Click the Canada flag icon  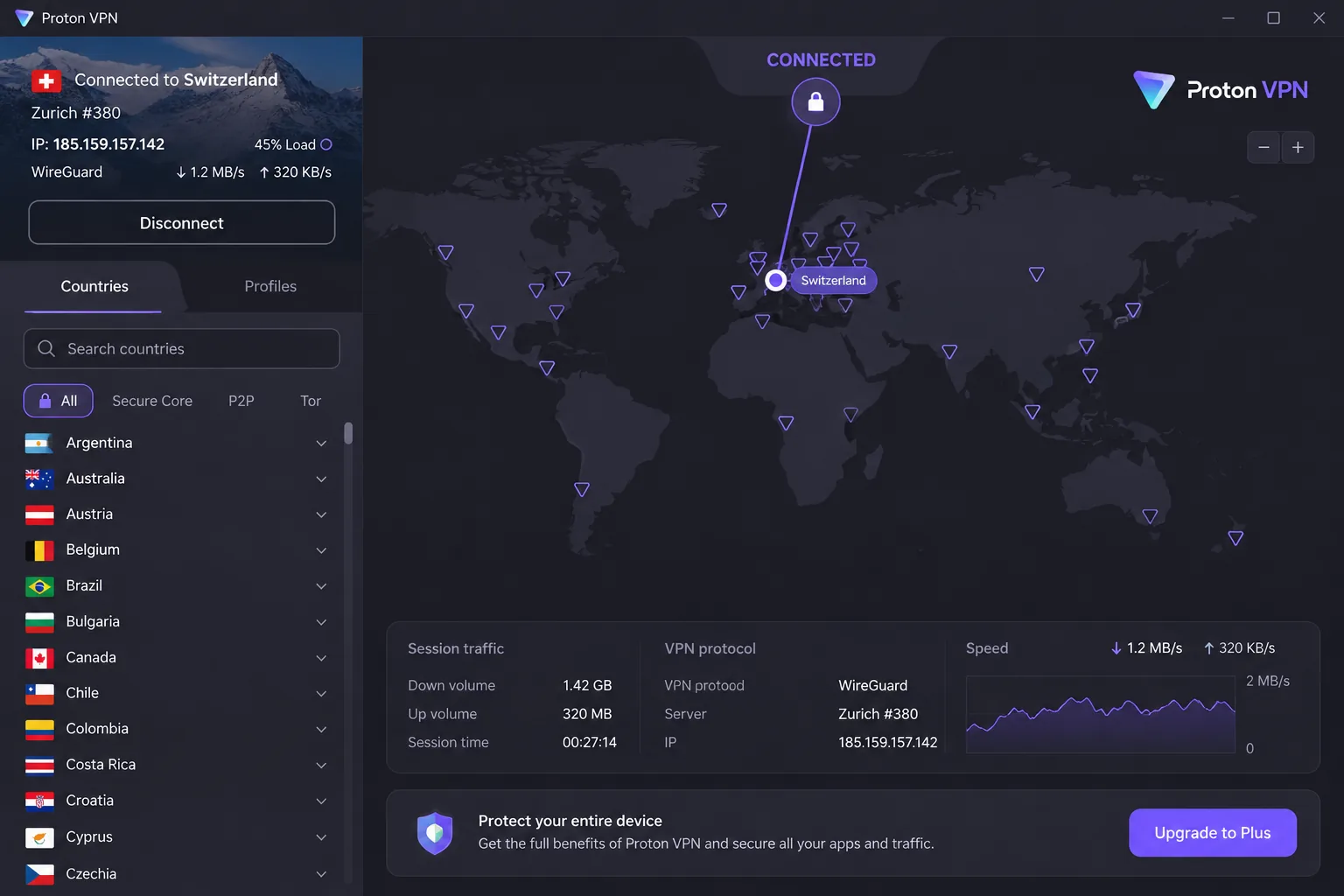39,658
